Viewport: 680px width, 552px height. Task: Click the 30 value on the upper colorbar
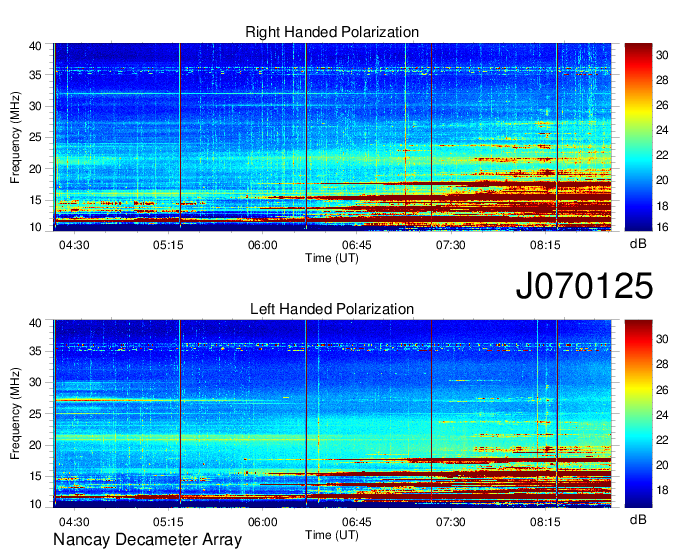[x=662, y=55]
